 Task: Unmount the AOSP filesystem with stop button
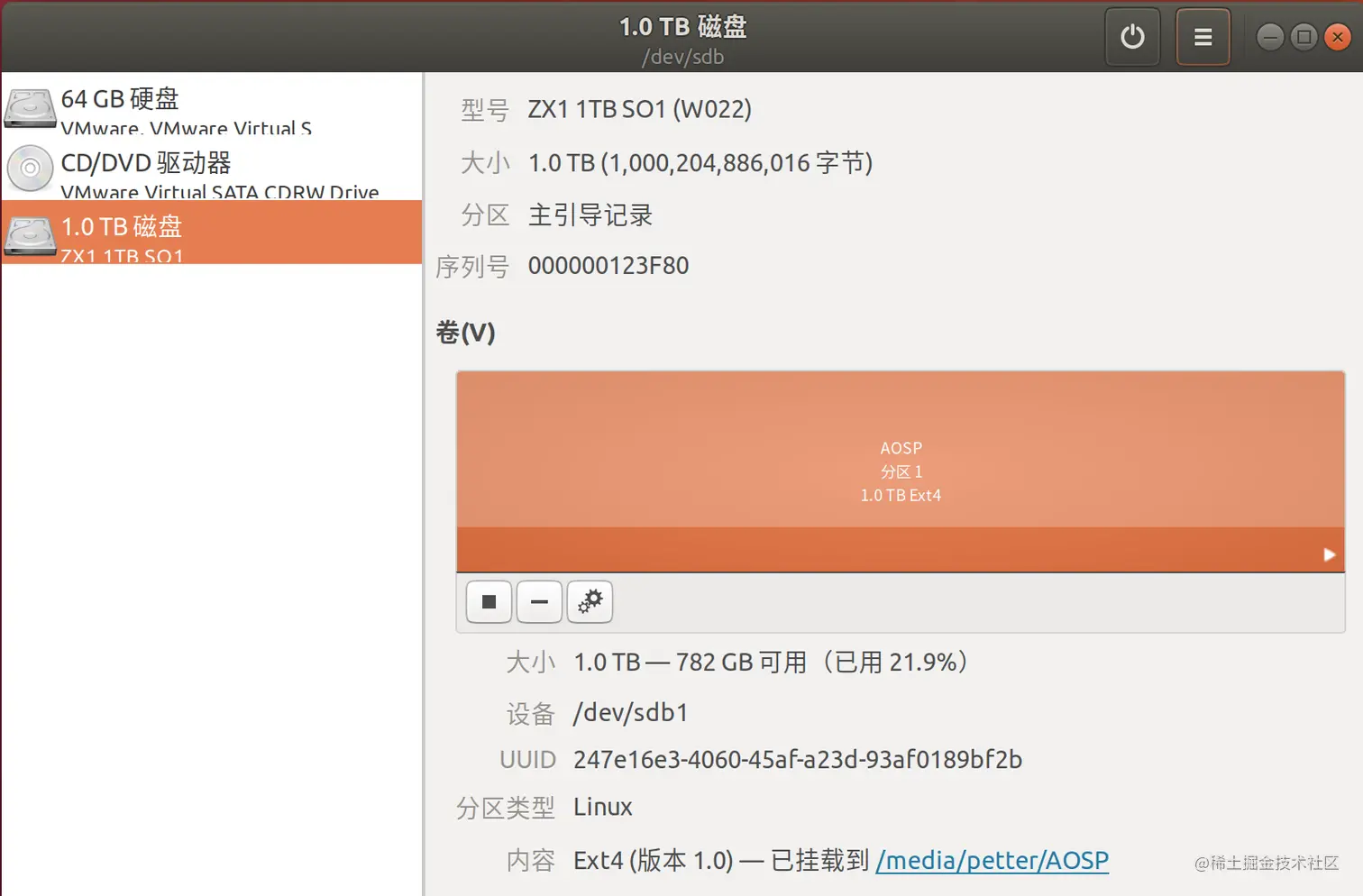click(x=488, y=602)
